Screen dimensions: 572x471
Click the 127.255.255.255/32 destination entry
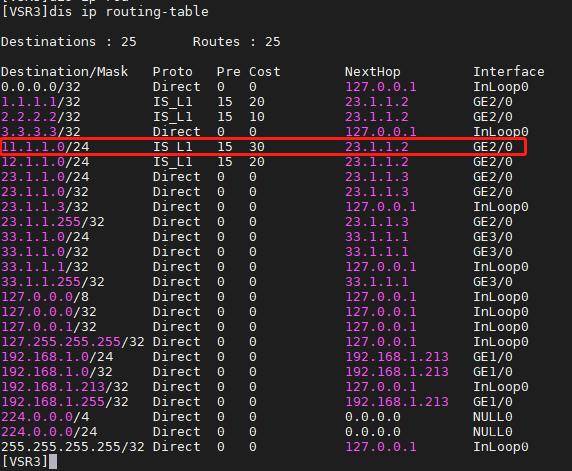[73, 342]
